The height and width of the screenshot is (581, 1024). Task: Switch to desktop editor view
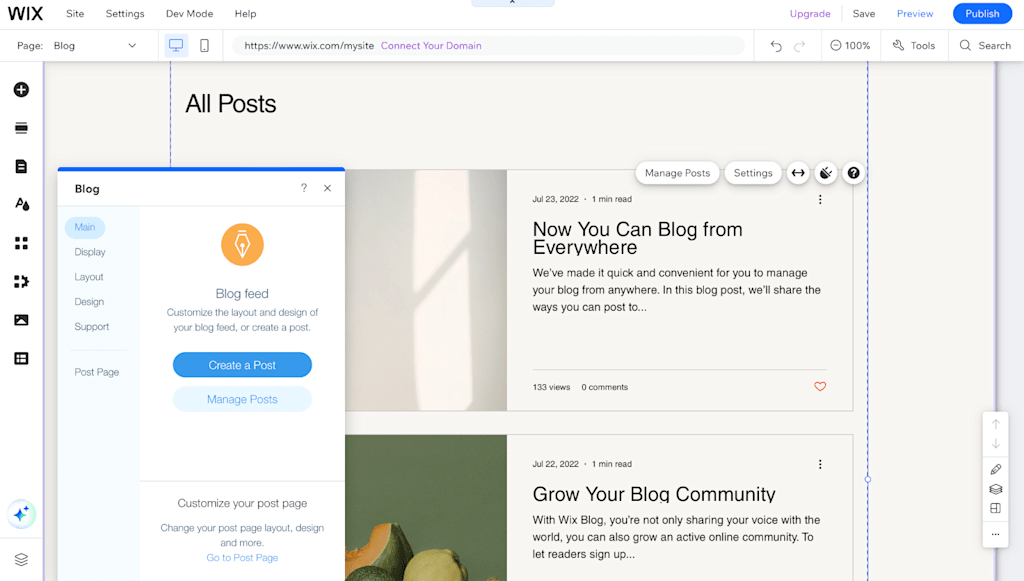click(177, 45)
